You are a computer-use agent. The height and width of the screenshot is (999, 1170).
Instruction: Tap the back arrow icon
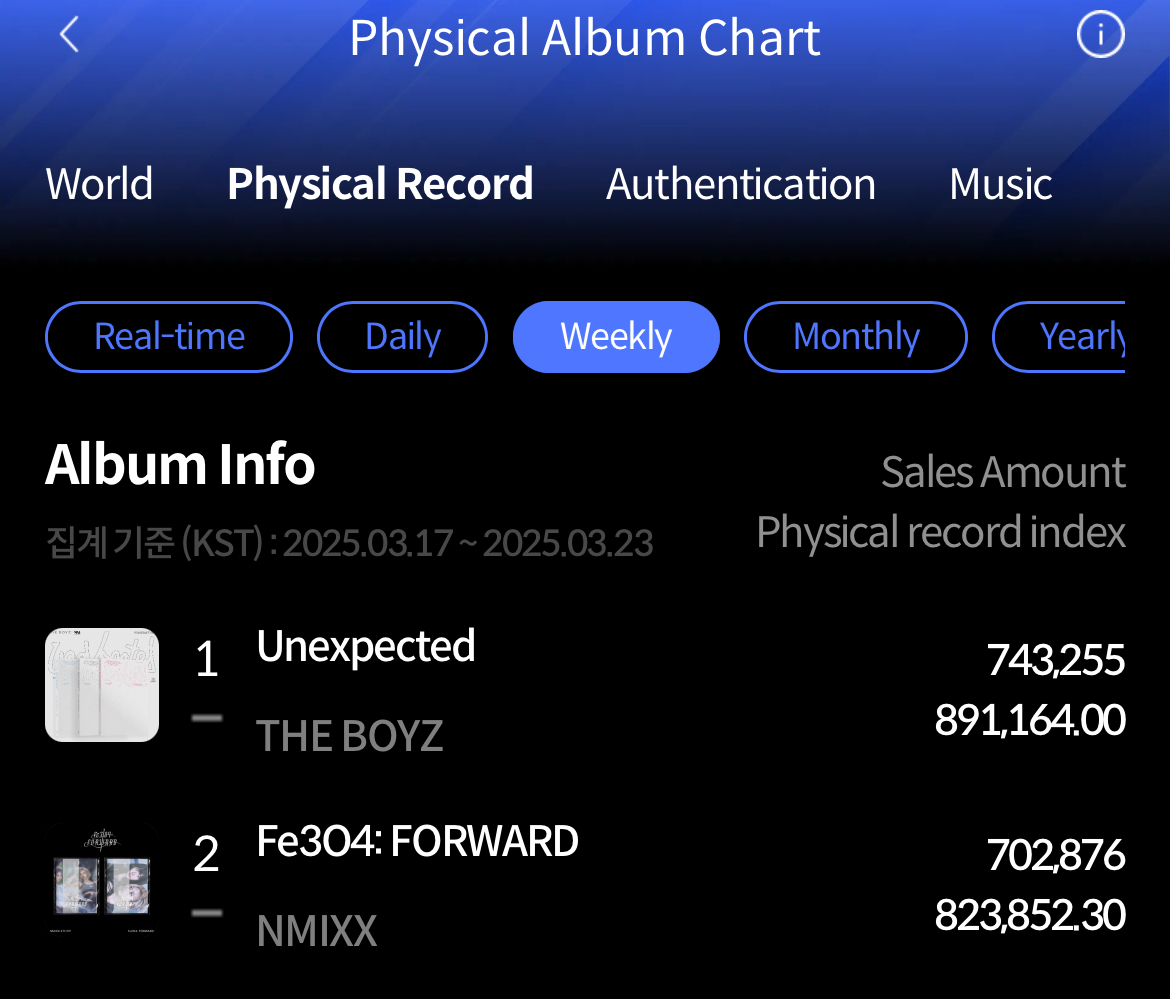click(x=69, y=36)
